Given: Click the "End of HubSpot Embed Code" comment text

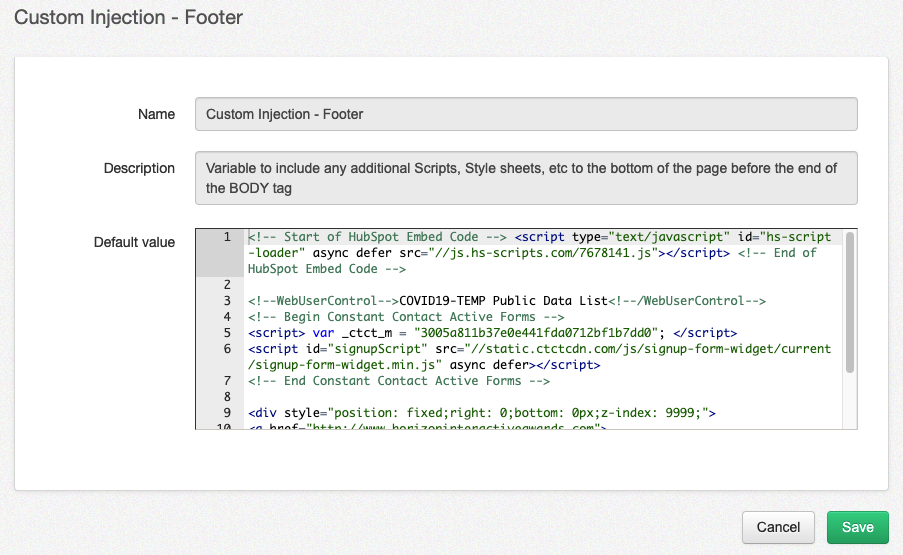Looking at the screenshot, I should pos(532,261).
